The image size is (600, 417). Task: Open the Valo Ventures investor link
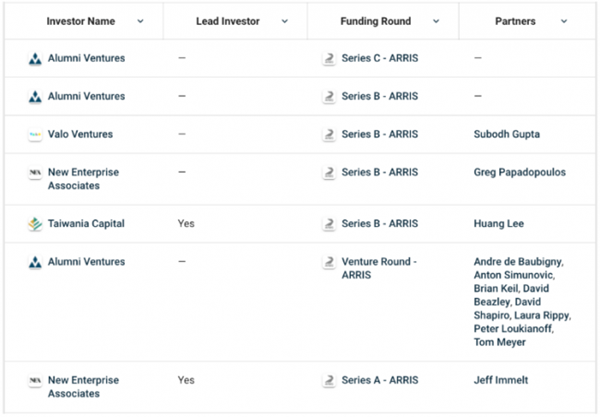pyautogui.click(x=80, y=134)
